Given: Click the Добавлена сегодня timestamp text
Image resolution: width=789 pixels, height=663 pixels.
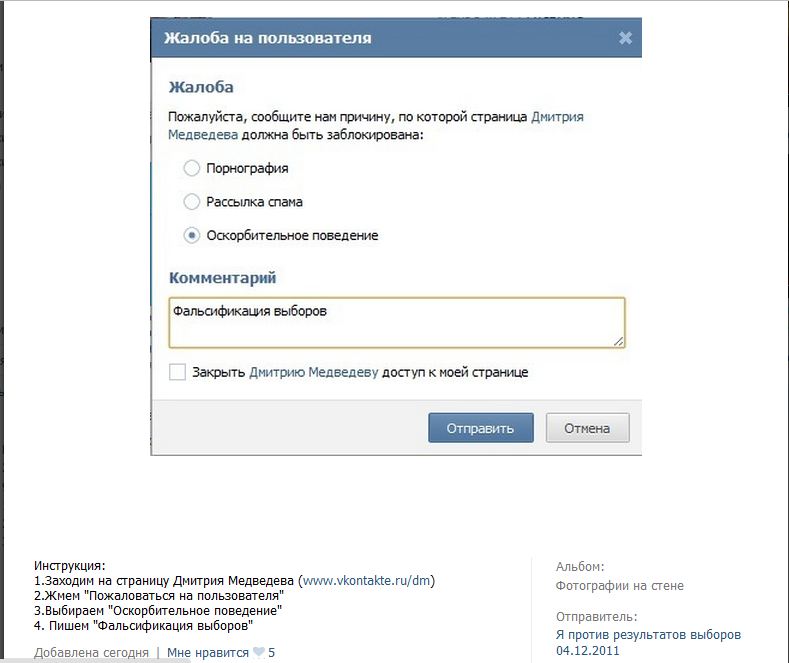Looking at the screenshot, I should coord(91,653).
